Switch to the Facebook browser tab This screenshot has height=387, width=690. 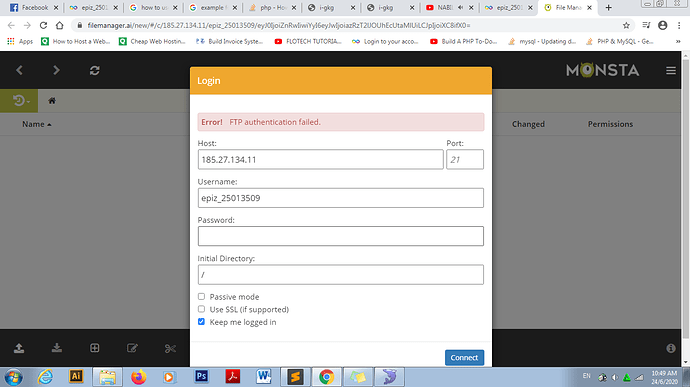[x=33, y=7]
